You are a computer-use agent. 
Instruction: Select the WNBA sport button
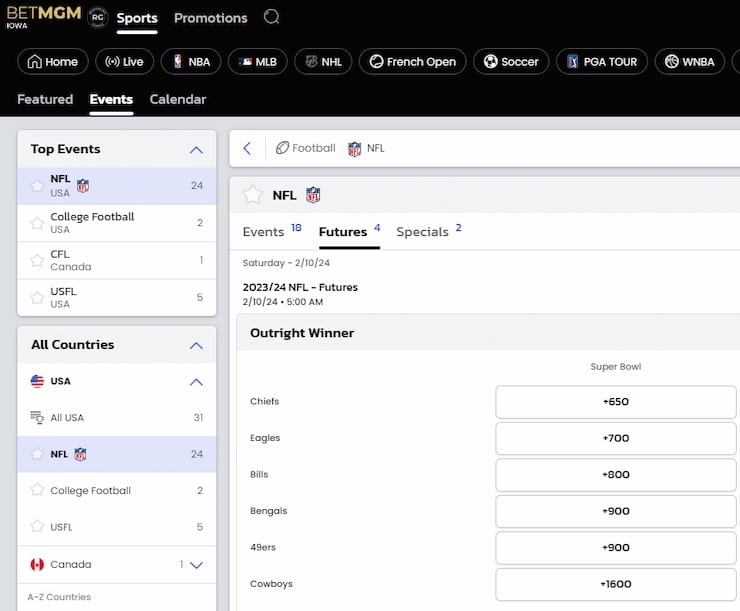point(690,62)
